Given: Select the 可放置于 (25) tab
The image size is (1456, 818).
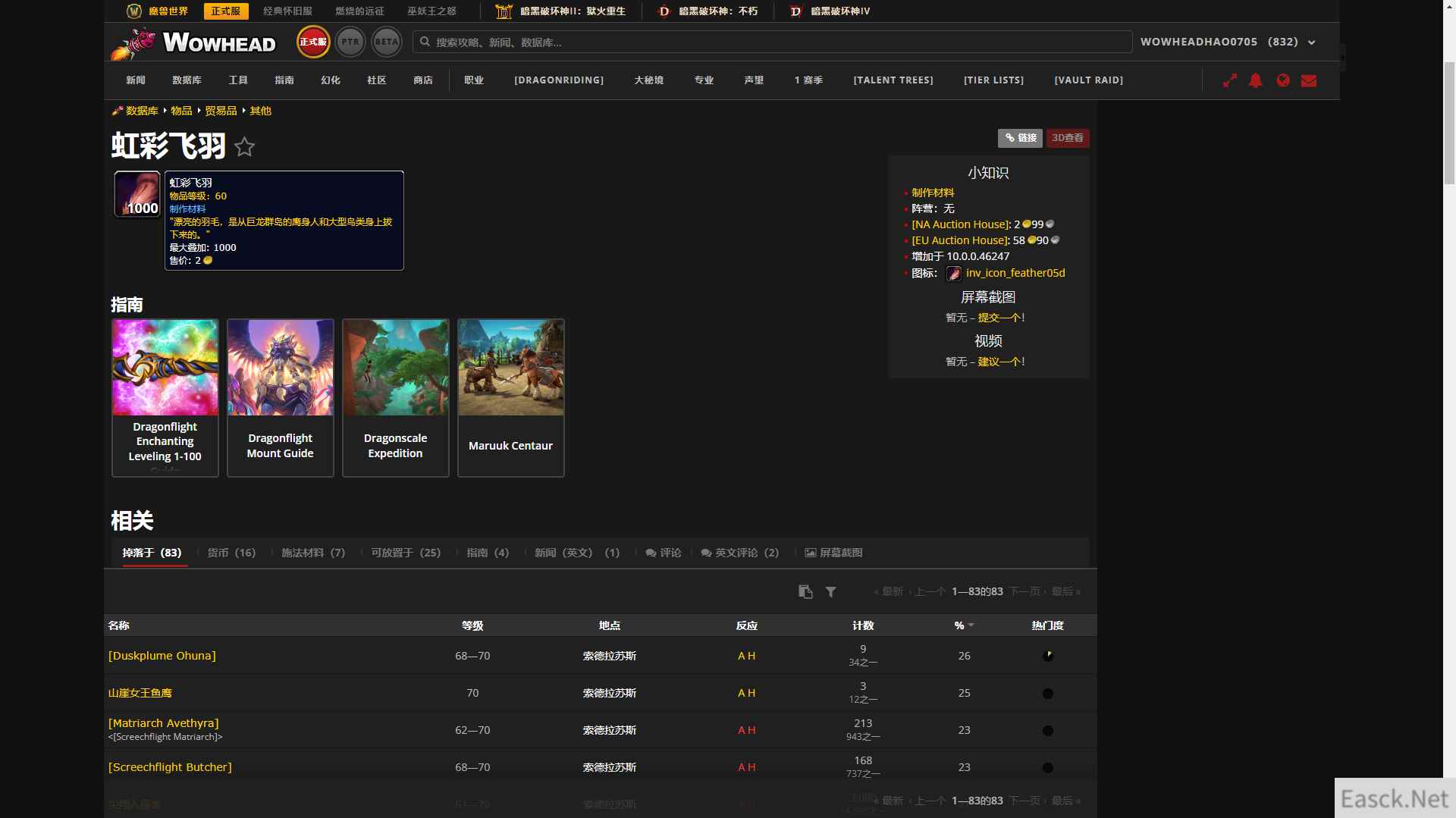Looking at the screenshot, I should click(x=406, y=553).
